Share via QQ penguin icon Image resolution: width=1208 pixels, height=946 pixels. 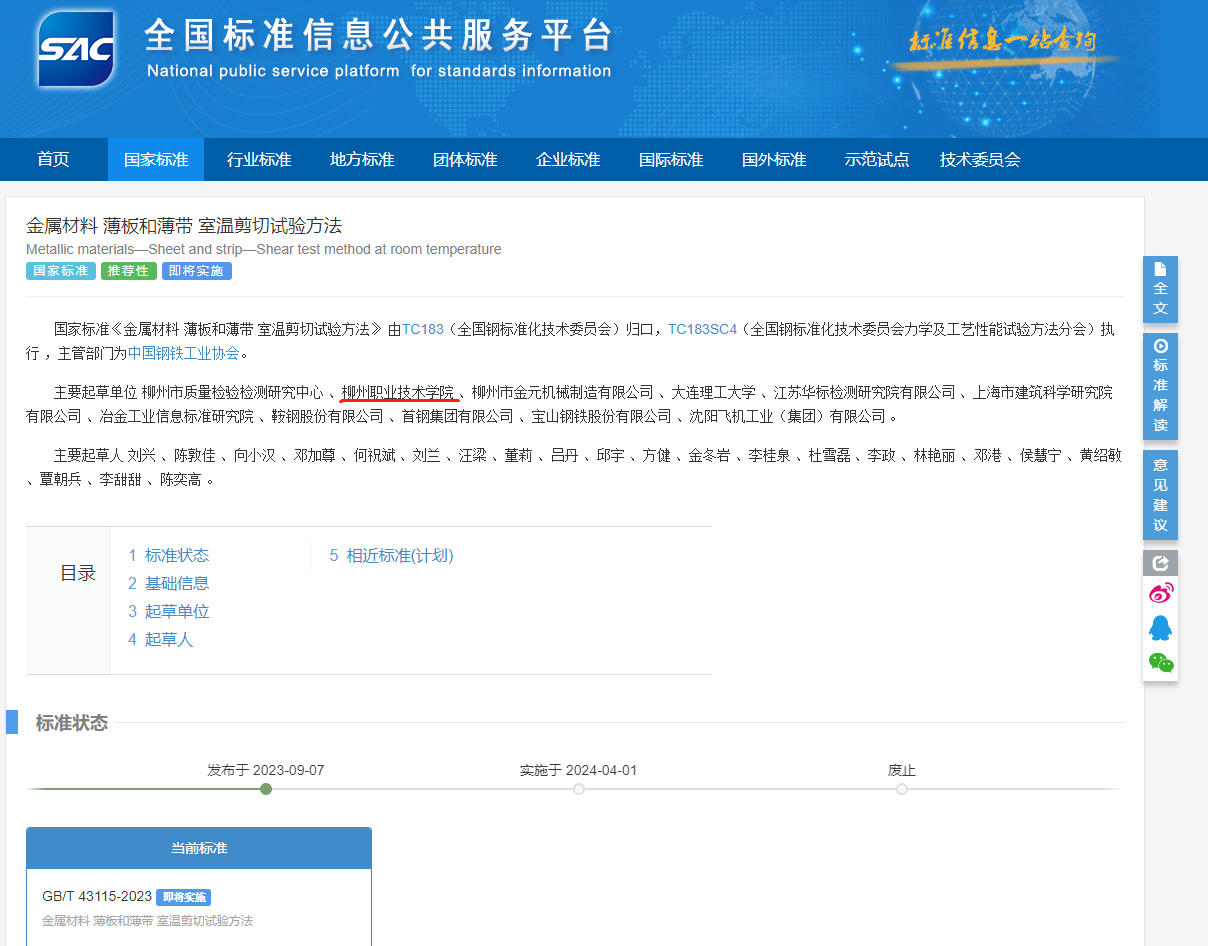[1160, 628]
